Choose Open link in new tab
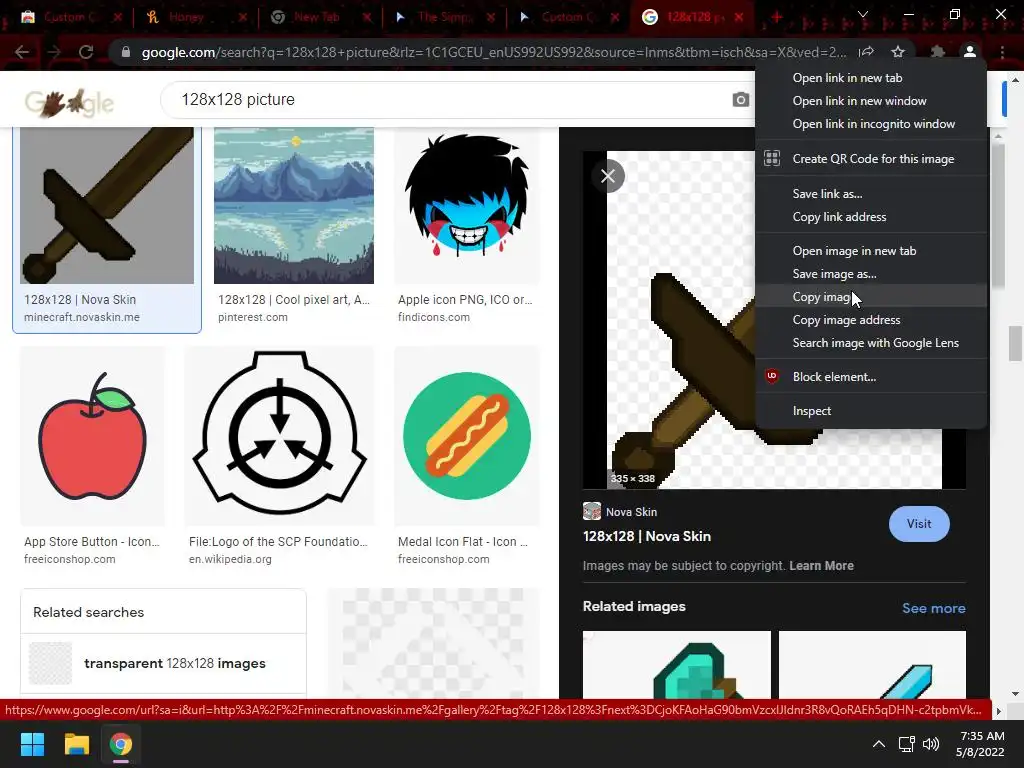The height and width of the screenshot is (768, 1024). pyautogui.click(x=871, y=78)
